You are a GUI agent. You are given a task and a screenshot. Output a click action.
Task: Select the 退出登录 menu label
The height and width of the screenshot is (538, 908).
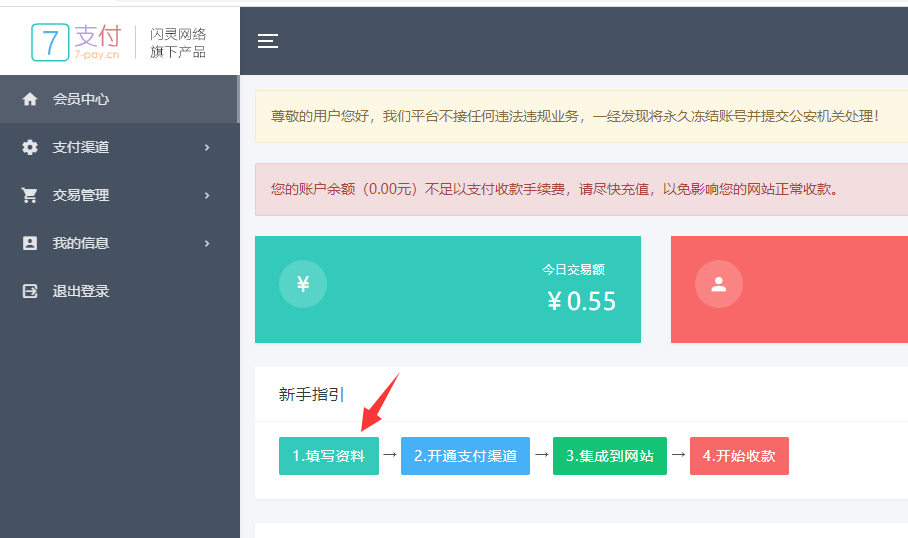(x=81, y=291)
